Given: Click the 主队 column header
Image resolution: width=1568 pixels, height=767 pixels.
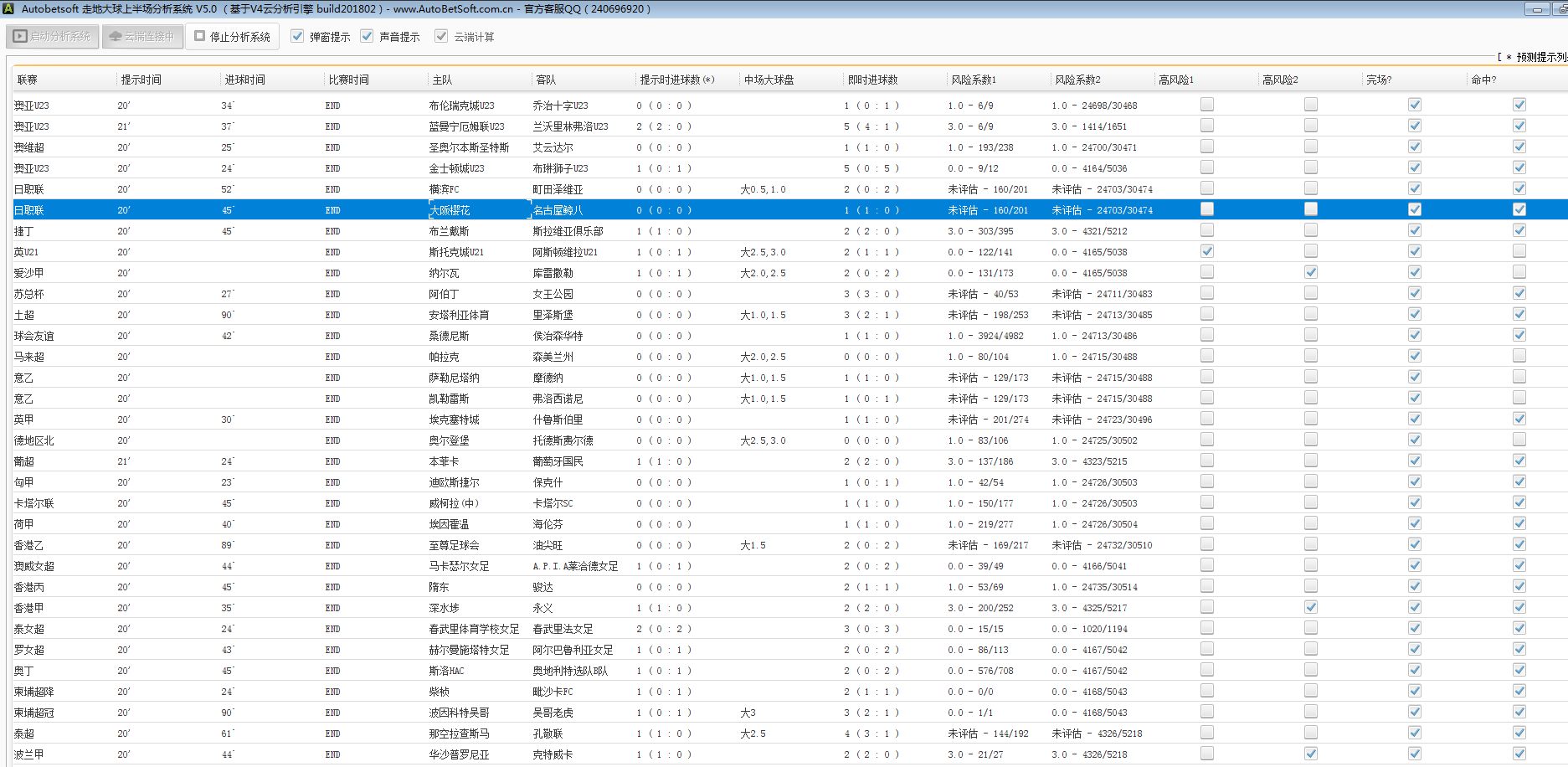Looking at the screenshot, I should (442, 80).
